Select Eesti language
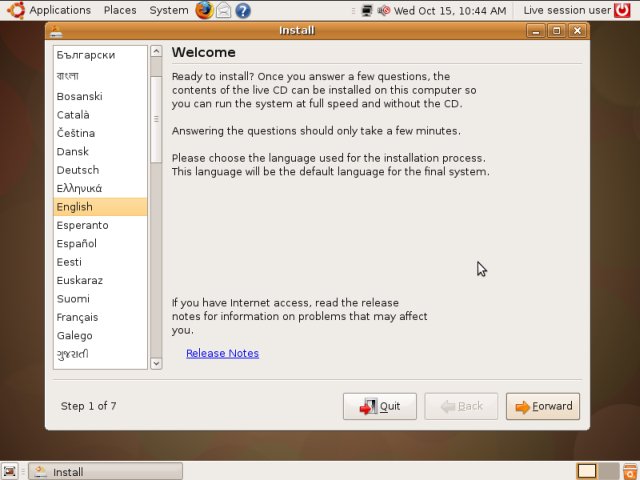 100,262
